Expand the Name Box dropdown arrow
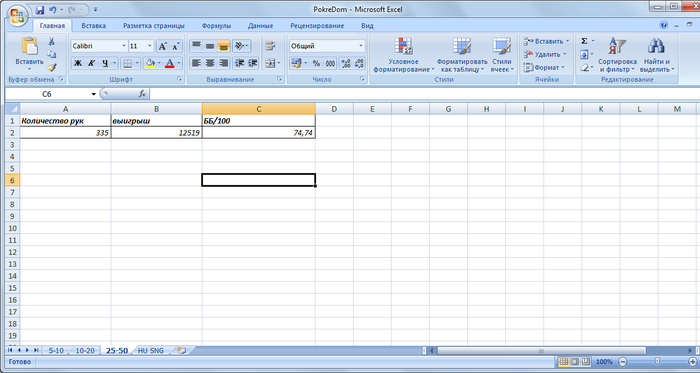700x373 pixels. [x=93, y=94]
